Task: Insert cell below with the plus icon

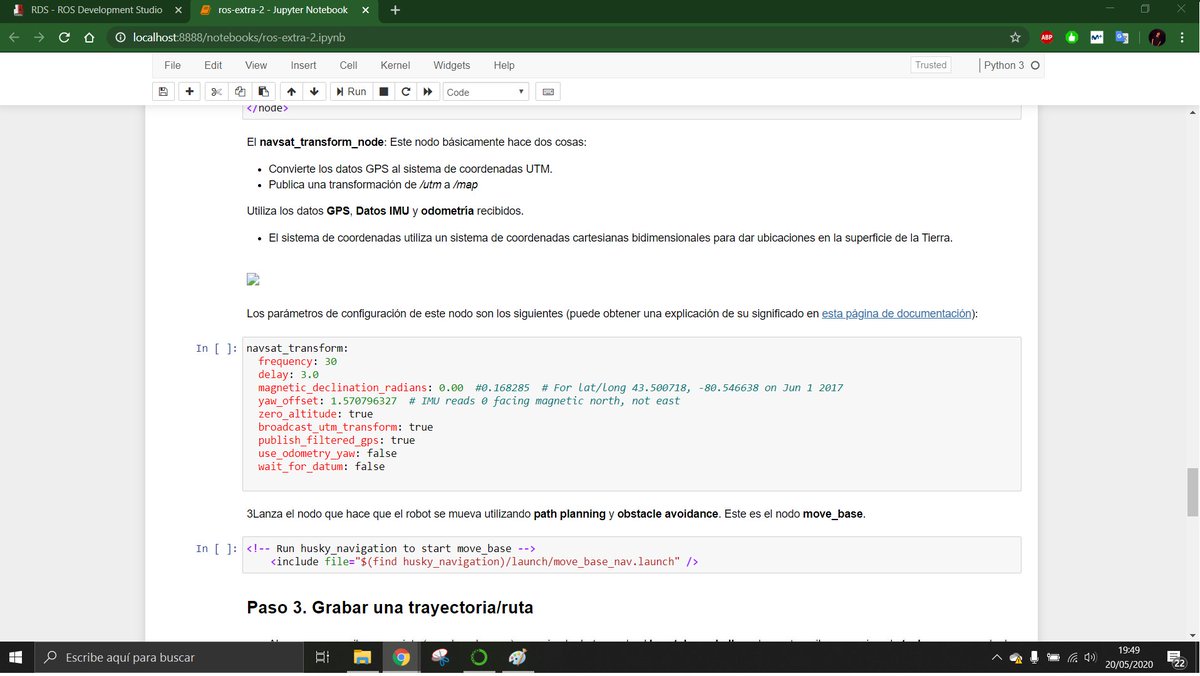Action: tap(189, 91)
